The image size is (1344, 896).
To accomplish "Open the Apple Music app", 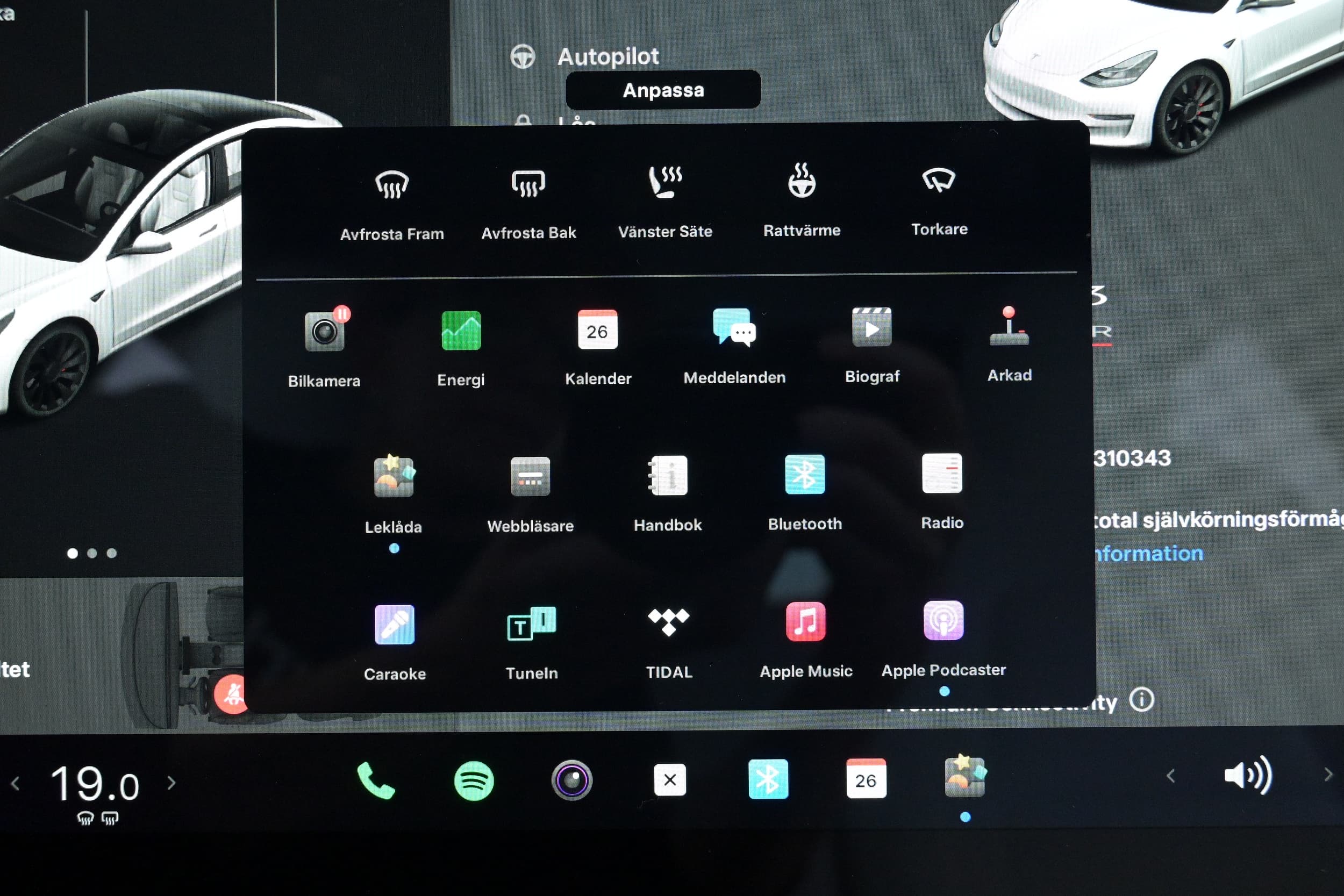I will coord(806,640).
